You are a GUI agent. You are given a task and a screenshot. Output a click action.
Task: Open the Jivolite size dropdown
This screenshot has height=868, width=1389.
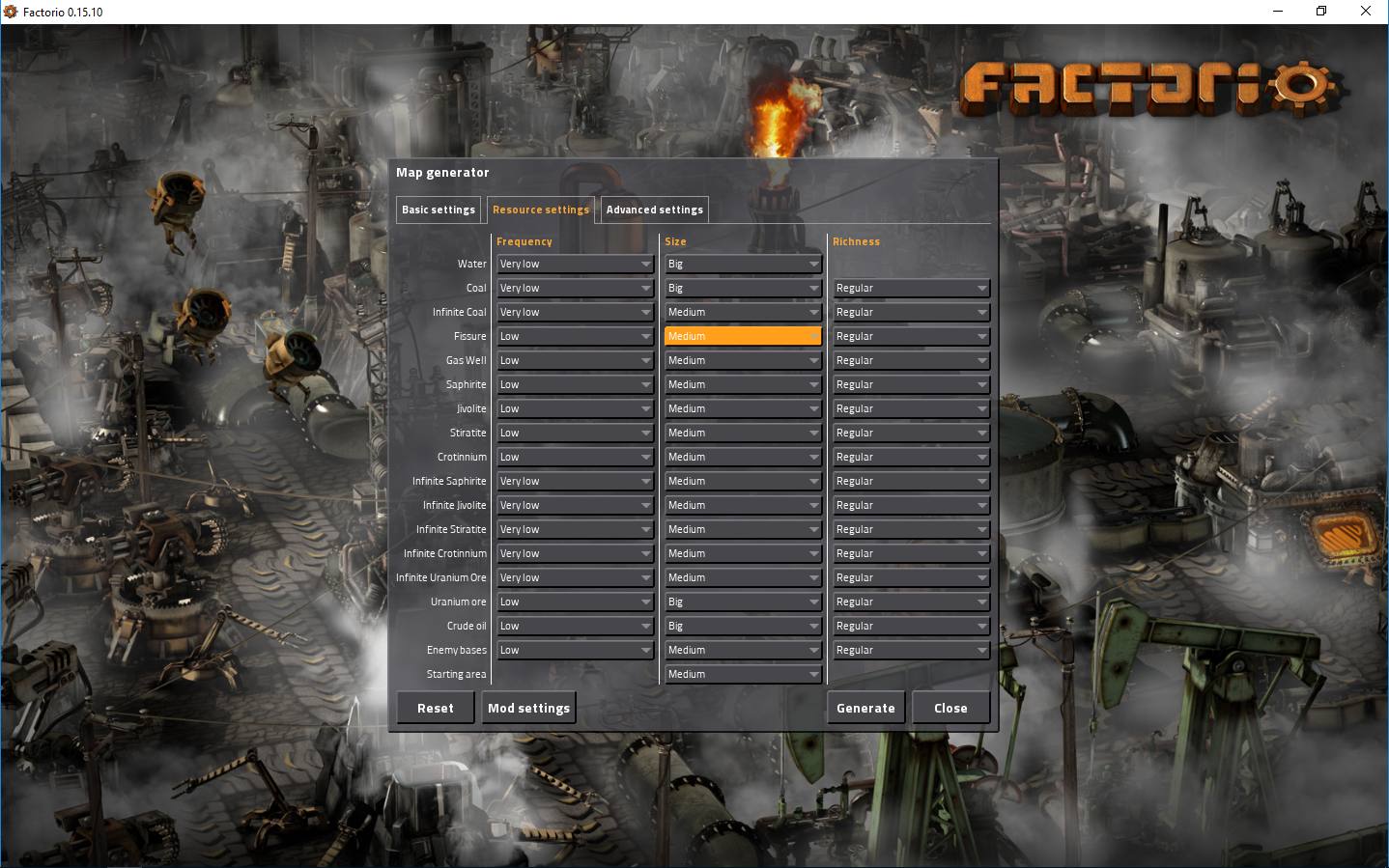tap(744, 408)
